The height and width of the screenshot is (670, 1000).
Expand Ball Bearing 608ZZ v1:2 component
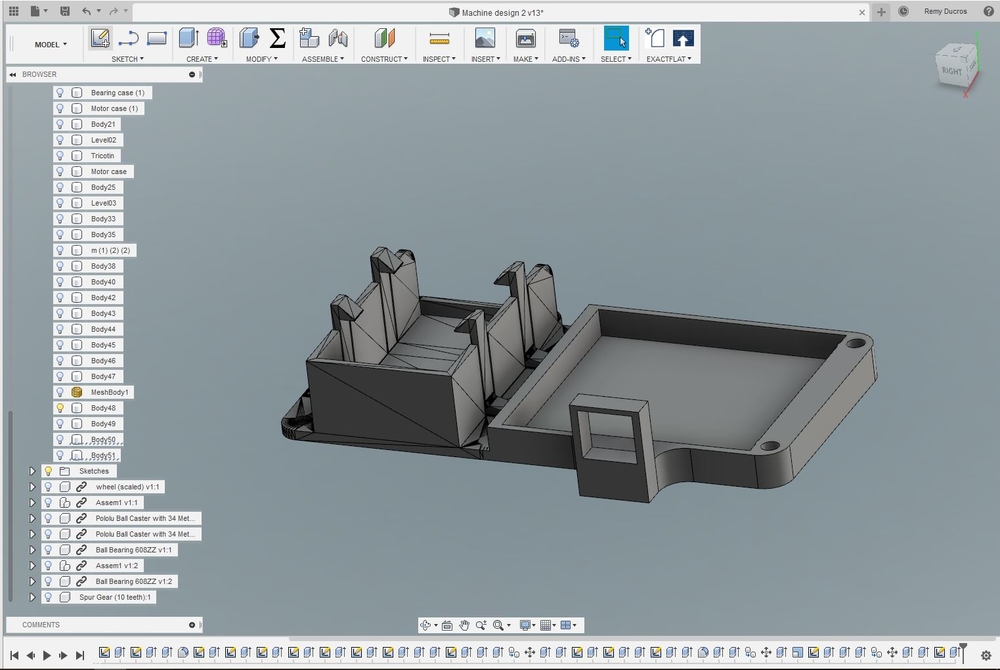[x=32, y=581]
